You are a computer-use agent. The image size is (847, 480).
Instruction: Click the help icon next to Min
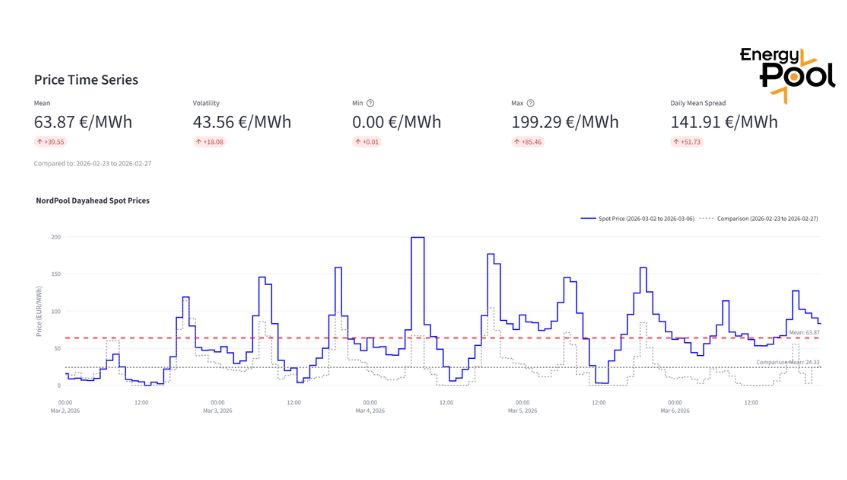[370, 103]
